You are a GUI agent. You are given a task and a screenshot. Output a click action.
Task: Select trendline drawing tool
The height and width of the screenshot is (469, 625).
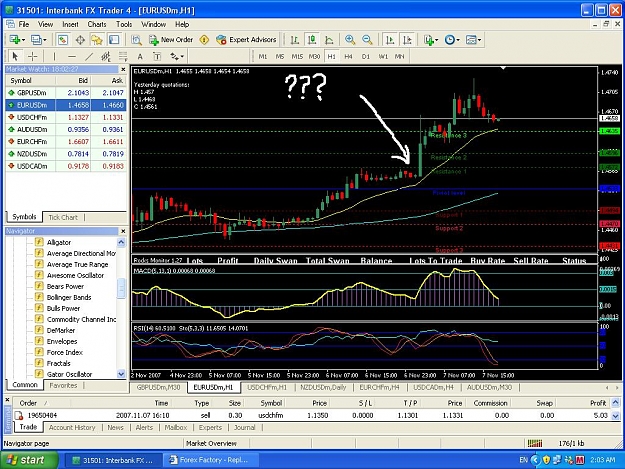(89, 56)
